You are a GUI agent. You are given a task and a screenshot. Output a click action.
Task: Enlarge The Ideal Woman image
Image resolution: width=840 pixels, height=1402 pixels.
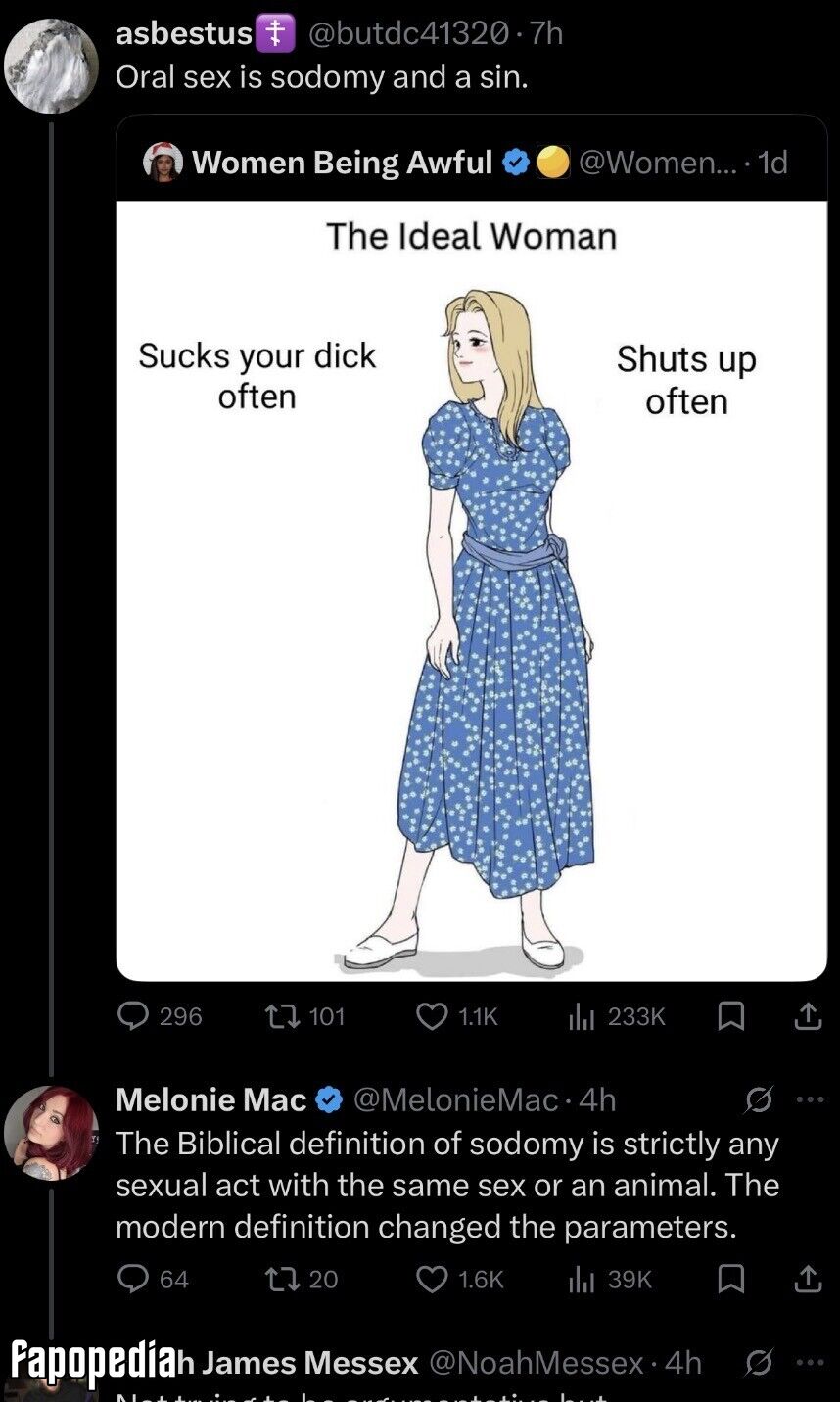pyautogui.click(x=472, y=591)
